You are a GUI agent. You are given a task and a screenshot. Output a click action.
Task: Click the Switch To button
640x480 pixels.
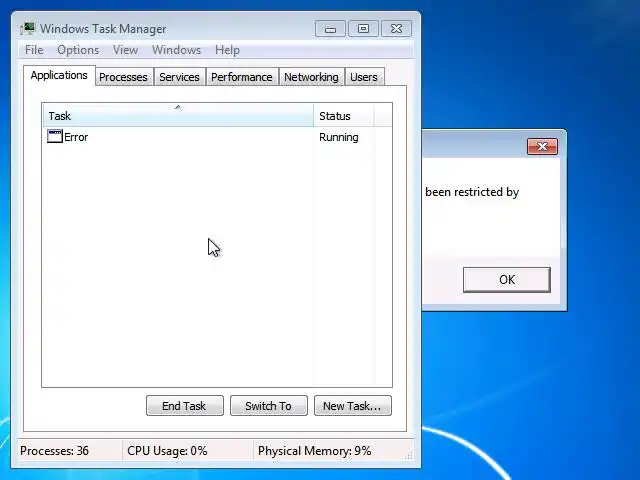[x=269, y=406]
